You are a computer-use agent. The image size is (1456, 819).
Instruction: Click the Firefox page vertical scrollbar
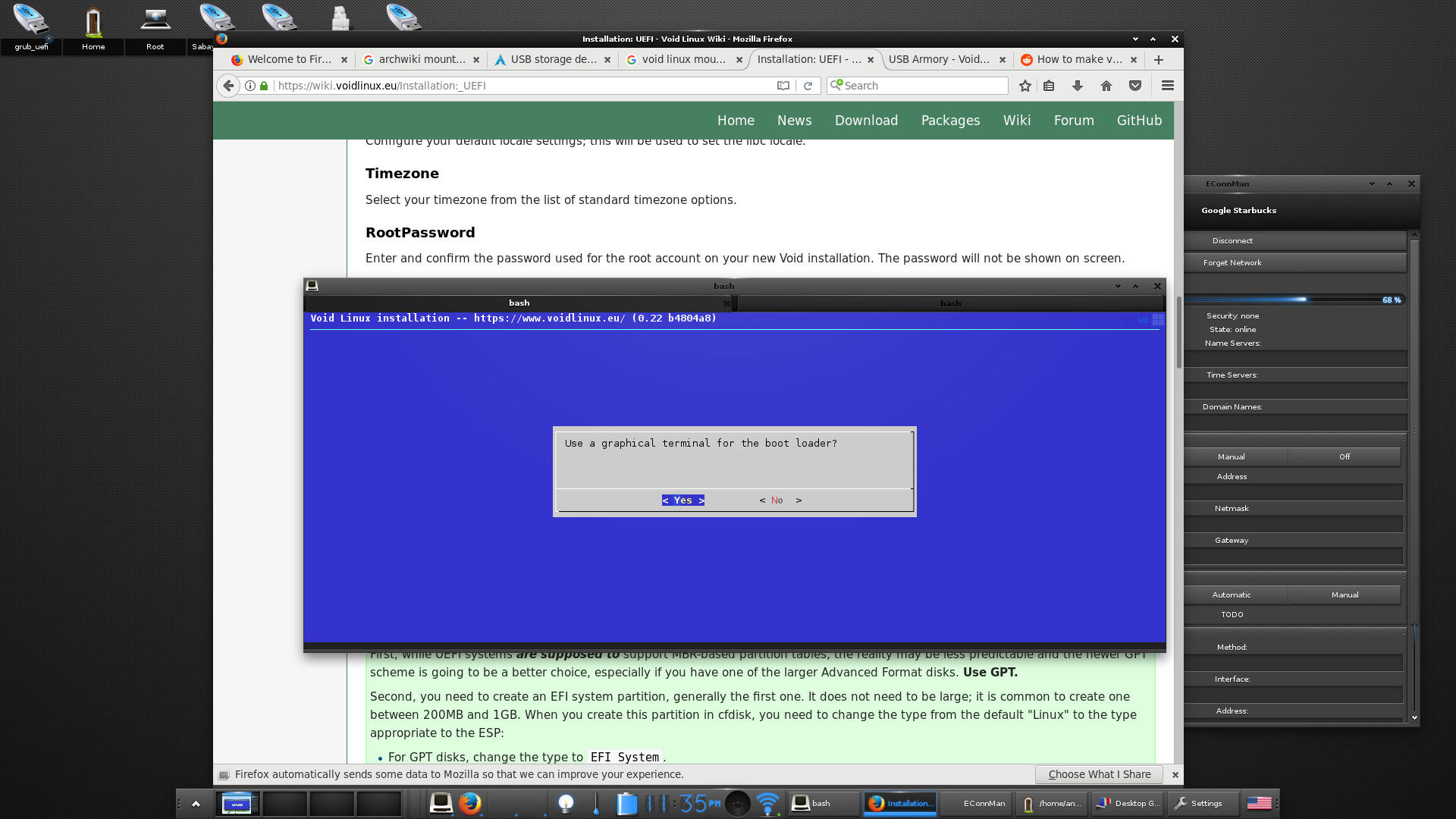(1178, 334)
